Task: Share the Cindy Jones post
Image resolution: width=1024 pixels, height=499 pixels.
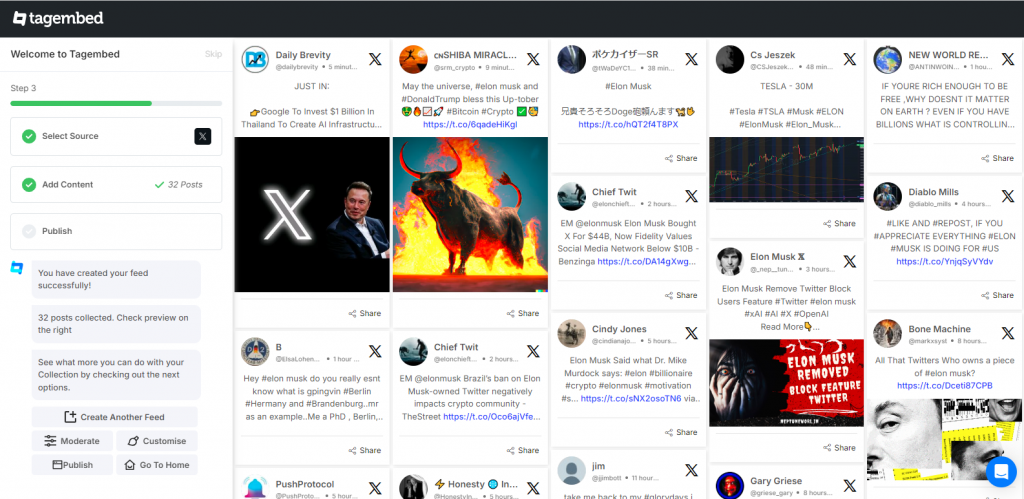Action: pyautogui.click(x=681, y=432)
